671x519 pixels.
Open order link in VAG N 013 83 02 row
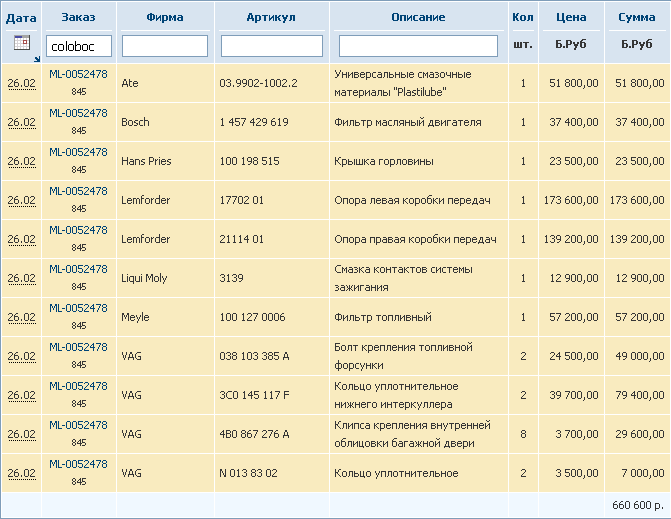(78, 463)
